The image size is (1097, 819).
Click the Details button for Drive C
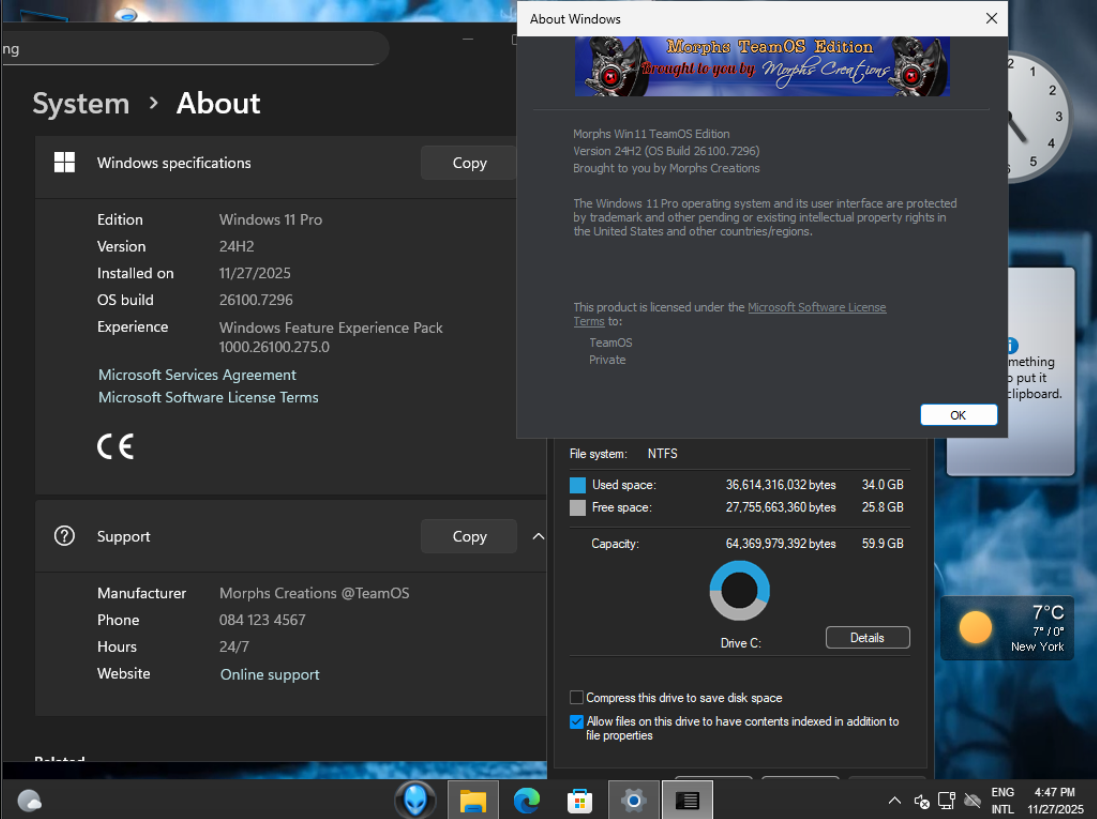click(x=867, y=638)
